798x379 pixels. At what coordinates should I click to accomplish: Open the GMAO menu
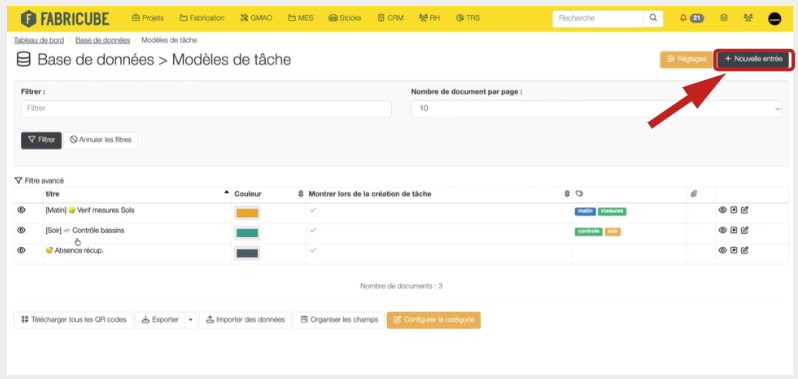point(256,18)
